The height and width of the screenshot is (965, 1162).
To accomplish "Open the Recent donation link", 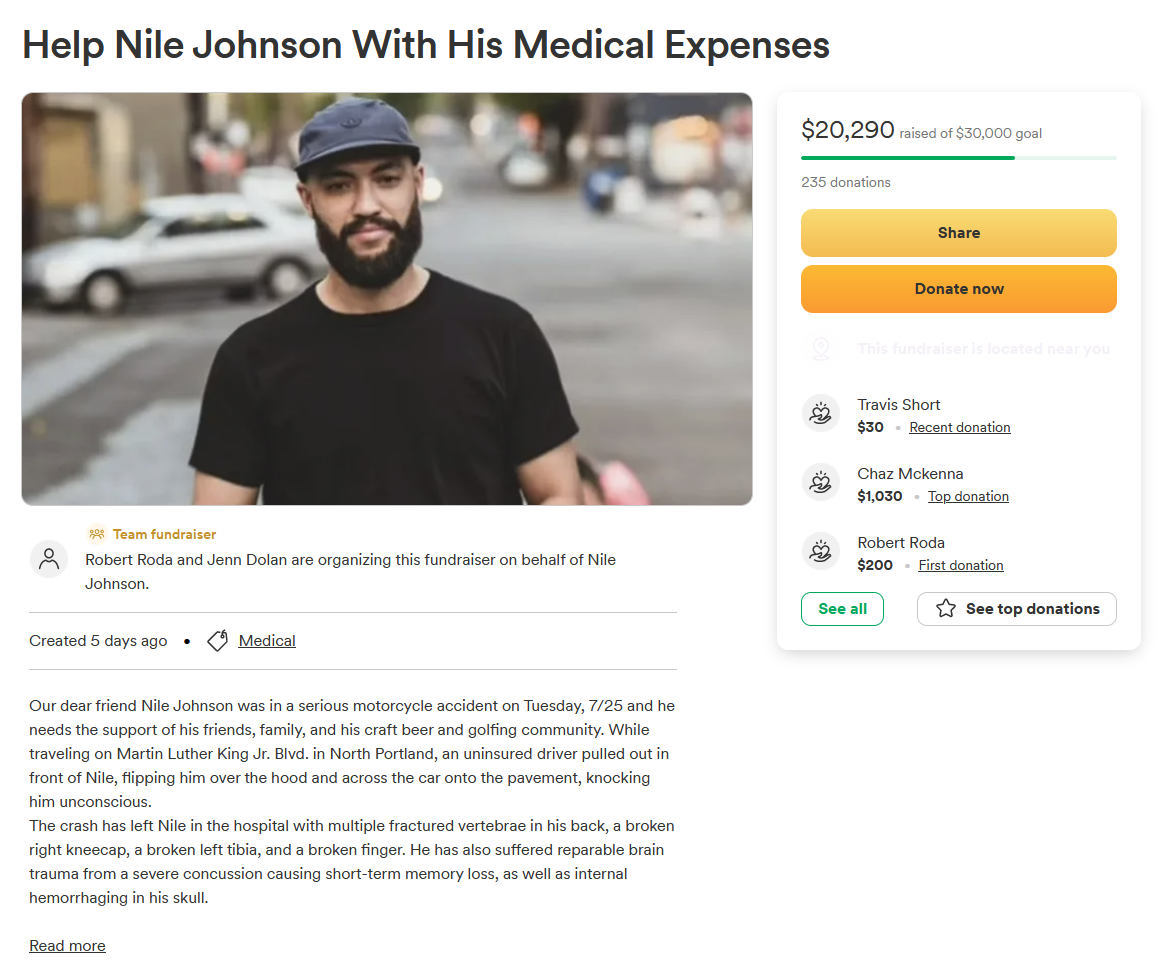I will point(959,428).
